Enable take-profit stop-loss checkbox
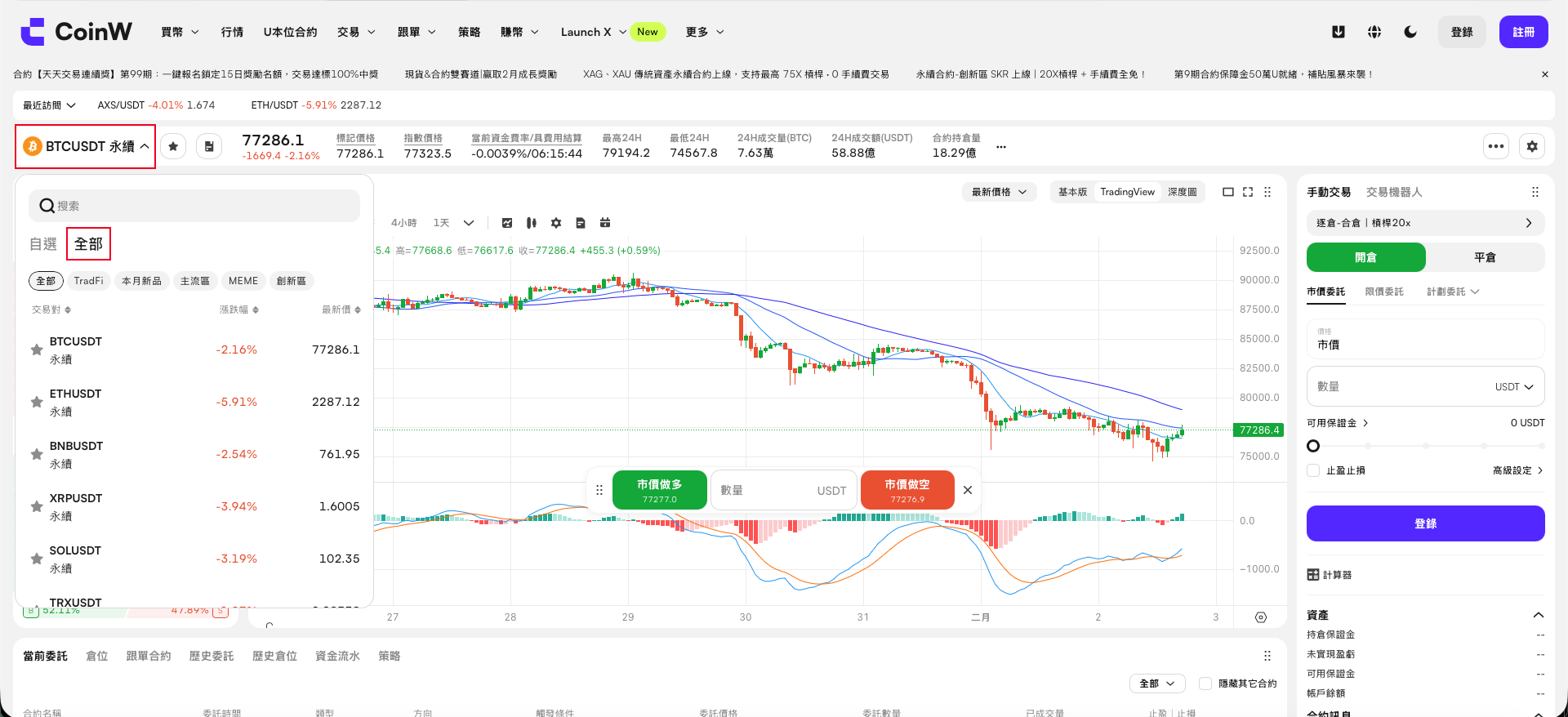Image resolution: width=1568 pixels, height=717 pixels. (x=1313, y=470)
